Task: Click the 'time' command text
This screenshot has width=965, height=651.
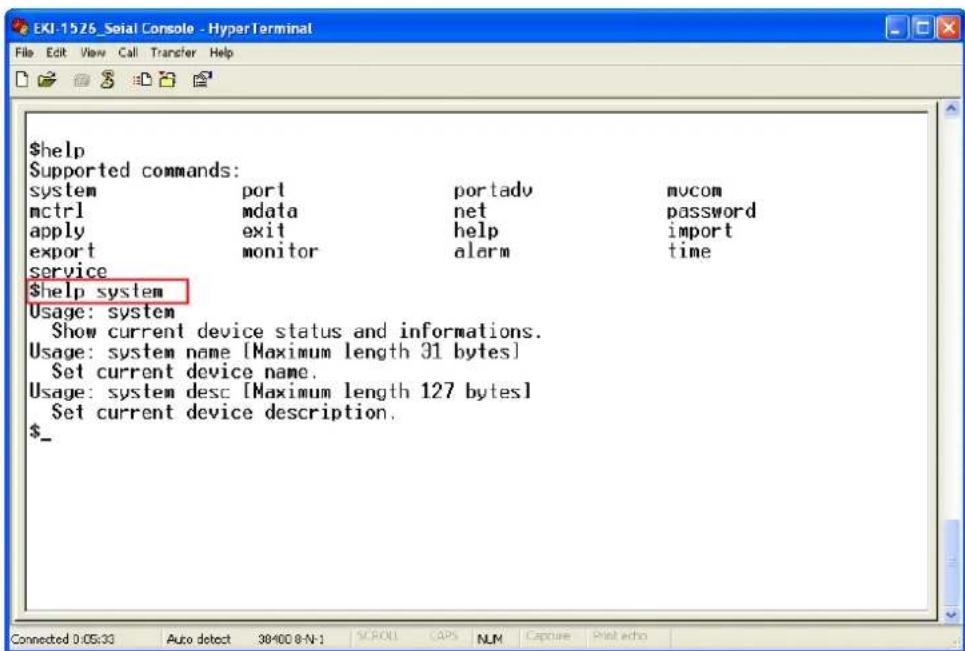Action: (689, 251)
